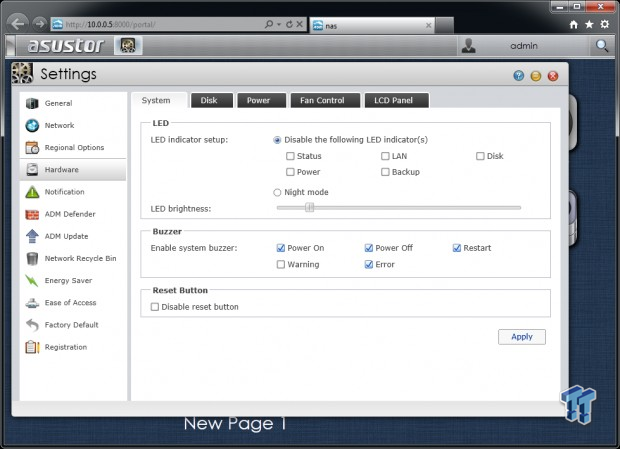620x449 pixels.
Task: Check the Backup LED checkbox
Action: (385, 172)
